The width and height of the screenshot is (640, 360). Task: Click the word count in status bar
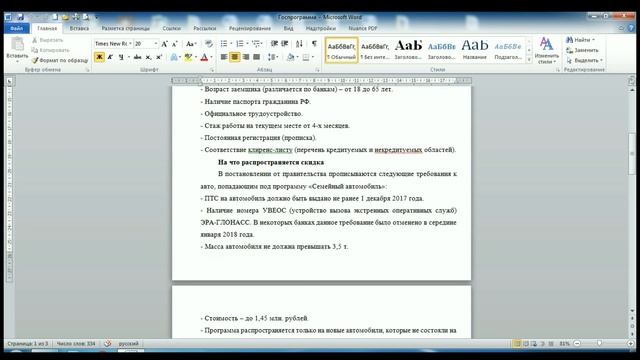pyautogui.click(x=76, y=344)
